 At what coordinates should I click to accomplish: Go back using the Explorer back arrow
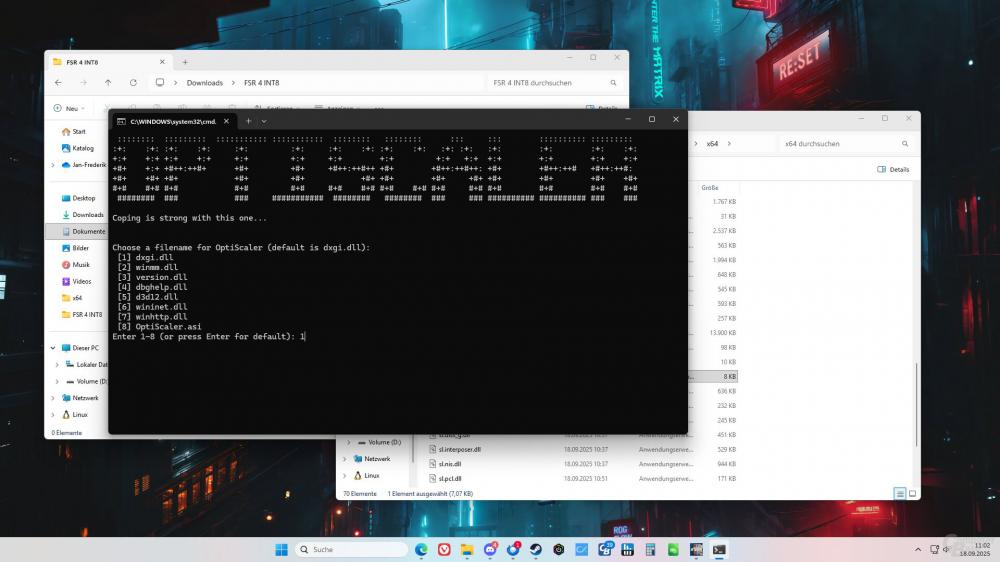coord(58,83)
